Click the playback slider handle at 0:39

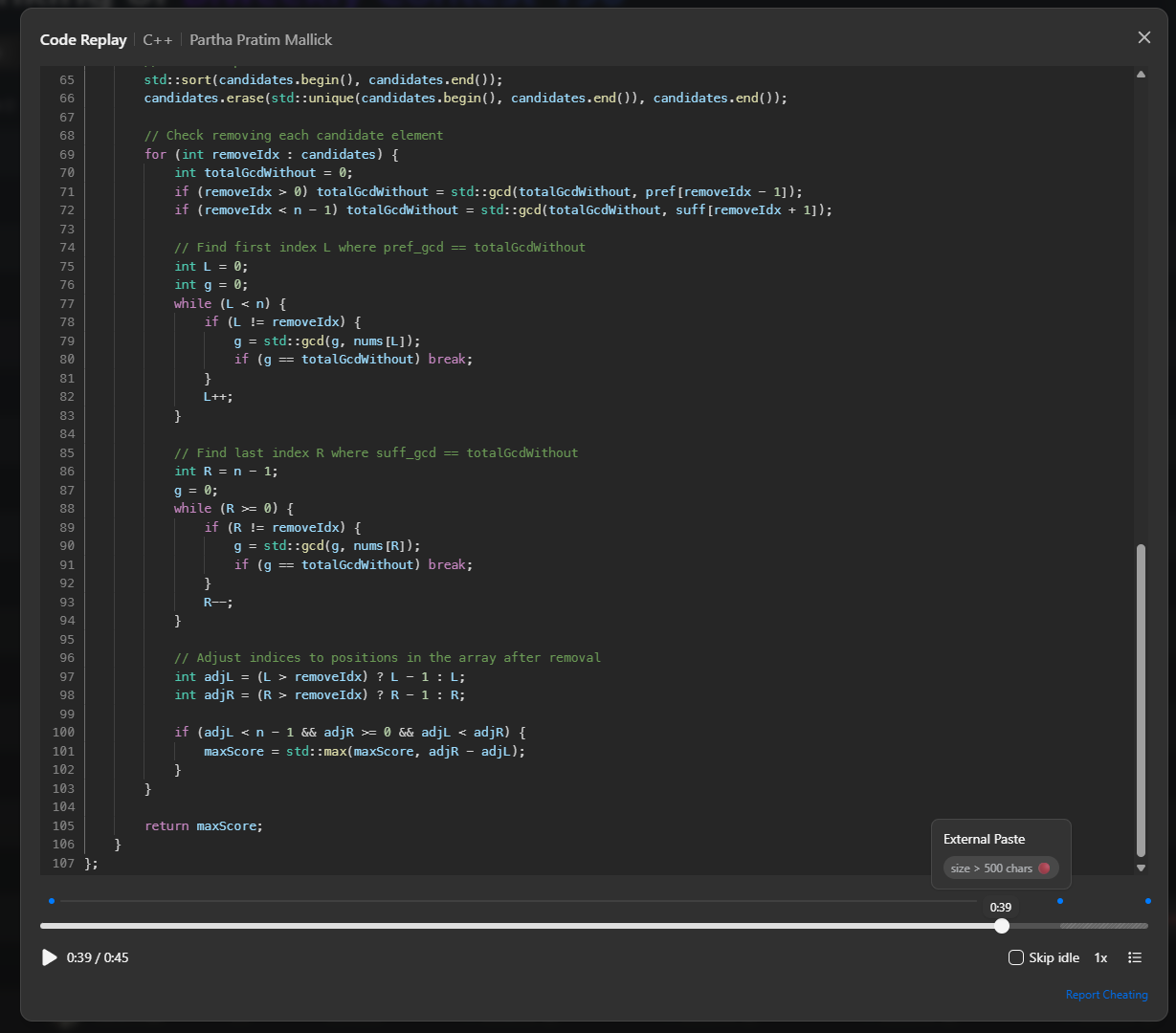click(1001, 926)
